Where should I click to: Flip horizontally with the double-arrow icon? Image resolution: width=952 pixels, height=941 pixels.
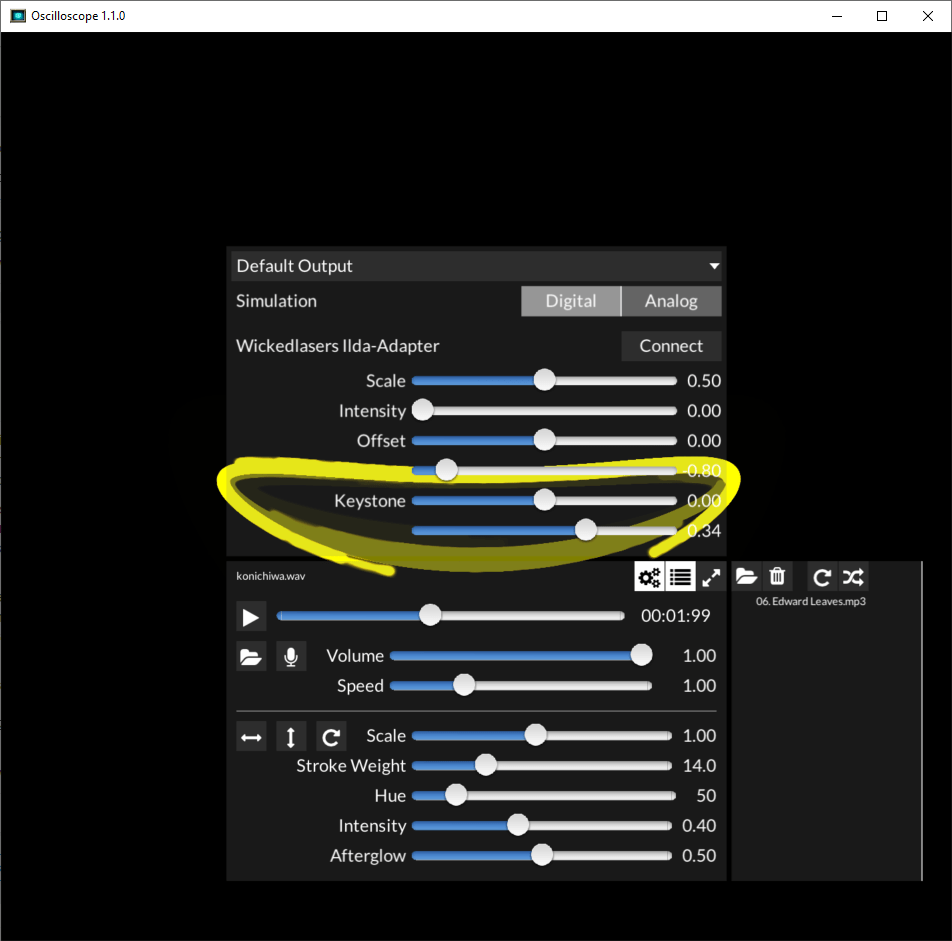click(x=251, y=737)
